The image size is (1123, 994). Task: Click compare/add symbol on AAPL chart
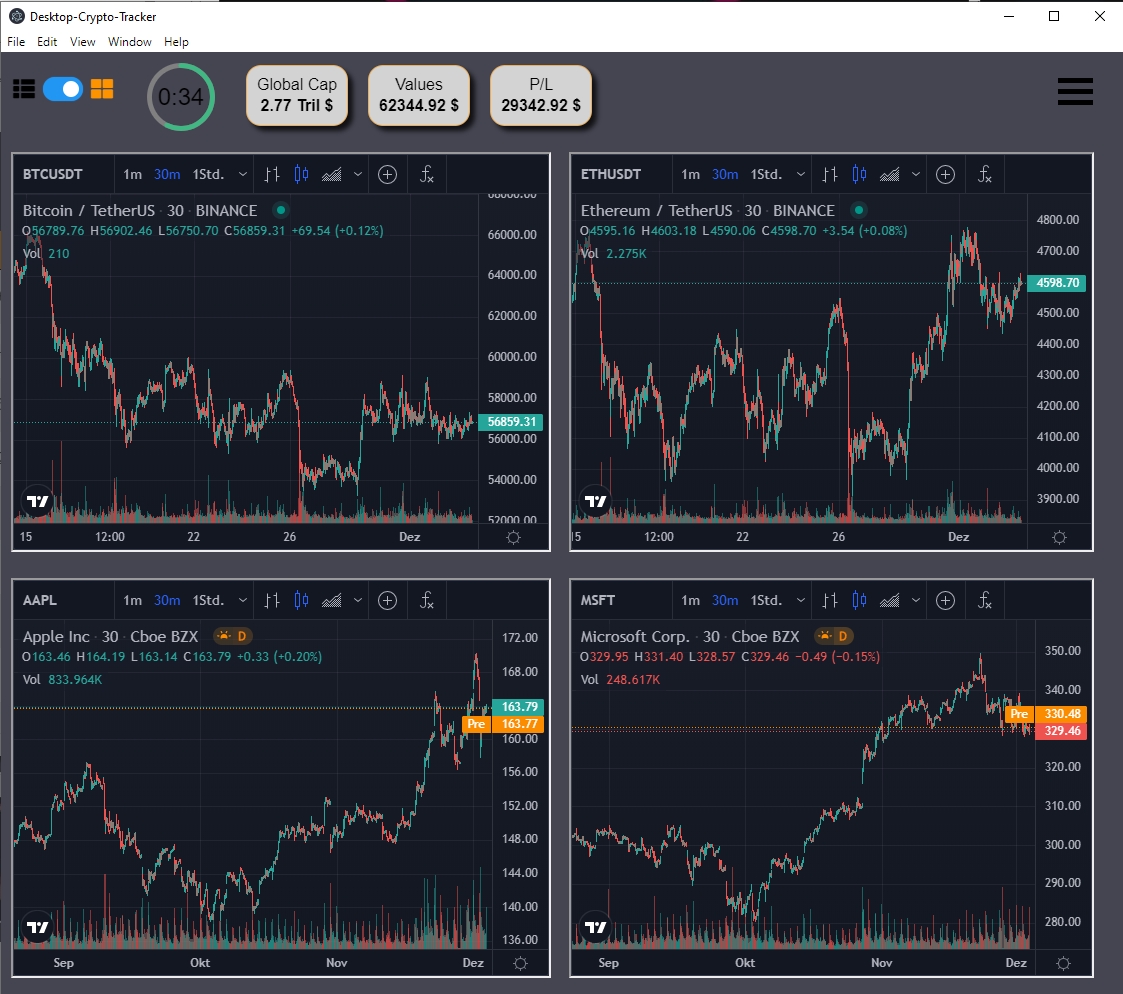point(387,600)
